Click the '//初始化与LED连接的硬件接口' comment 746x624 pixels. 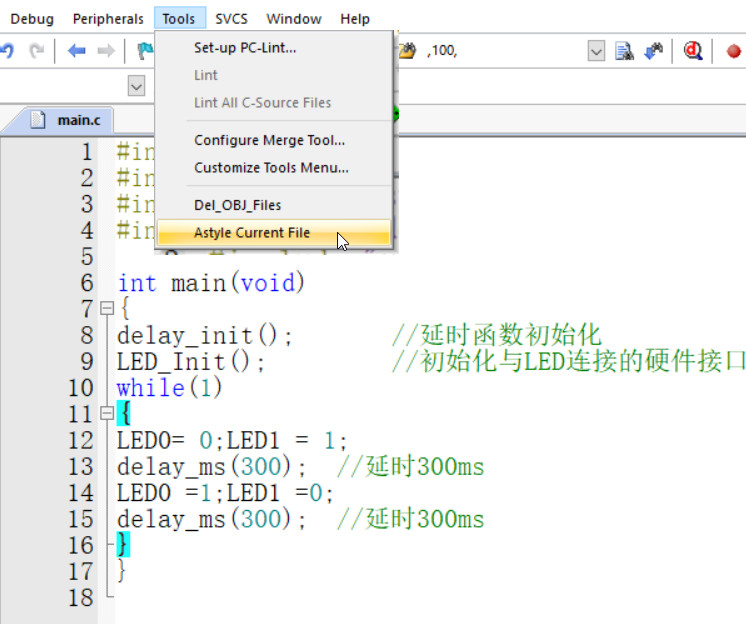[x=569, y=361]
